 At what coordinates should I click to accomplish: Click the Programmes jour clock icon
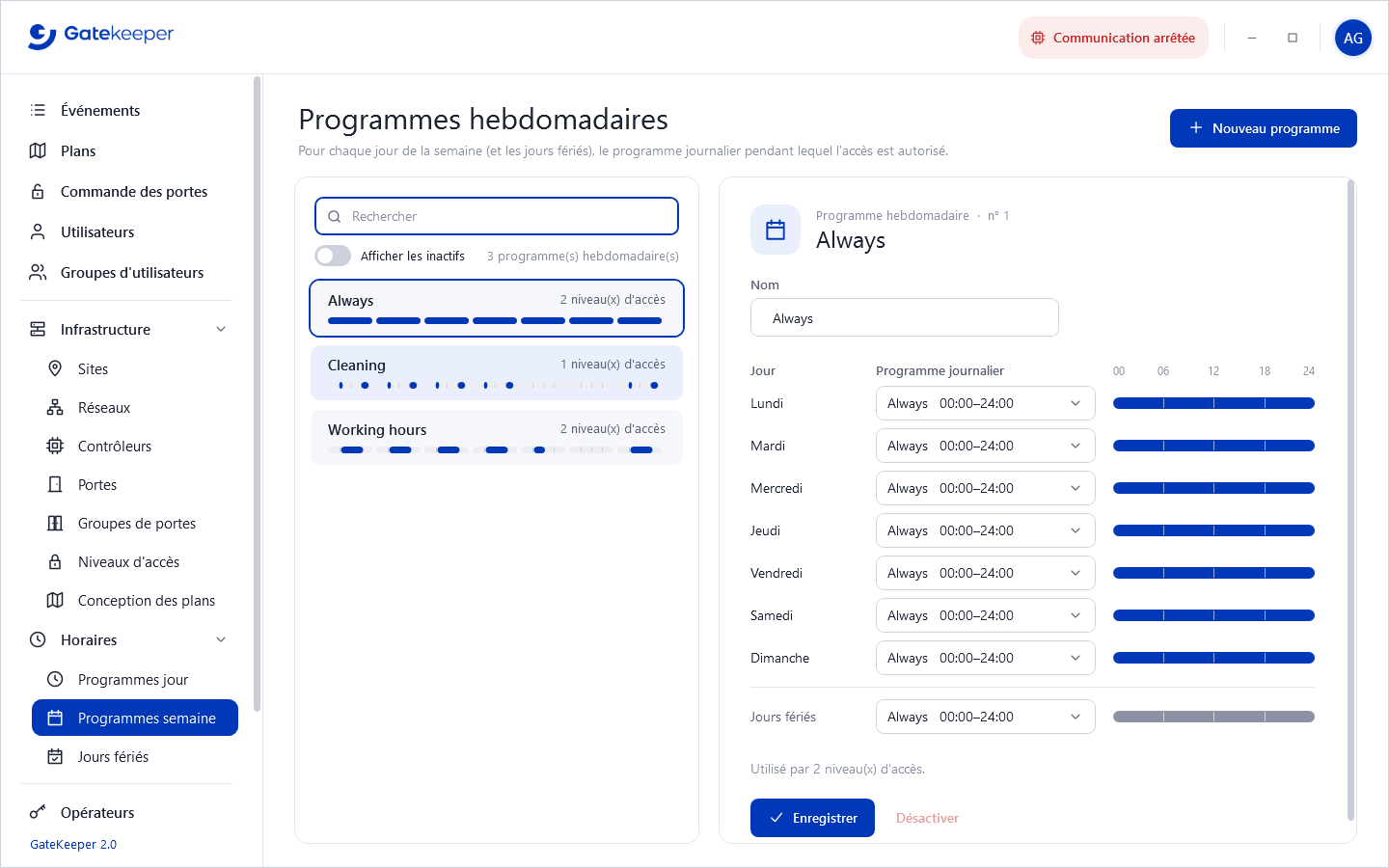[x=55, y=679]
